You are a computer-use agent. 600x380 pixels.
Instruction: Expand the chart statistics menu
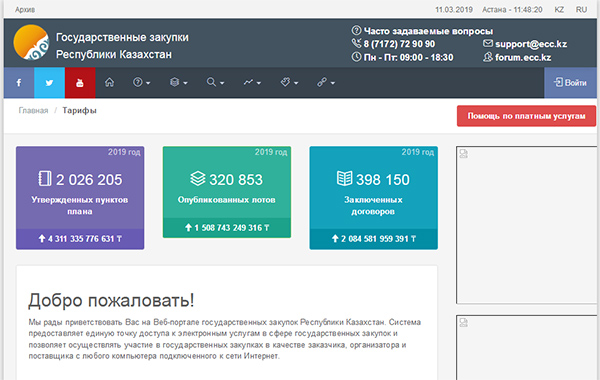(252, 82)
